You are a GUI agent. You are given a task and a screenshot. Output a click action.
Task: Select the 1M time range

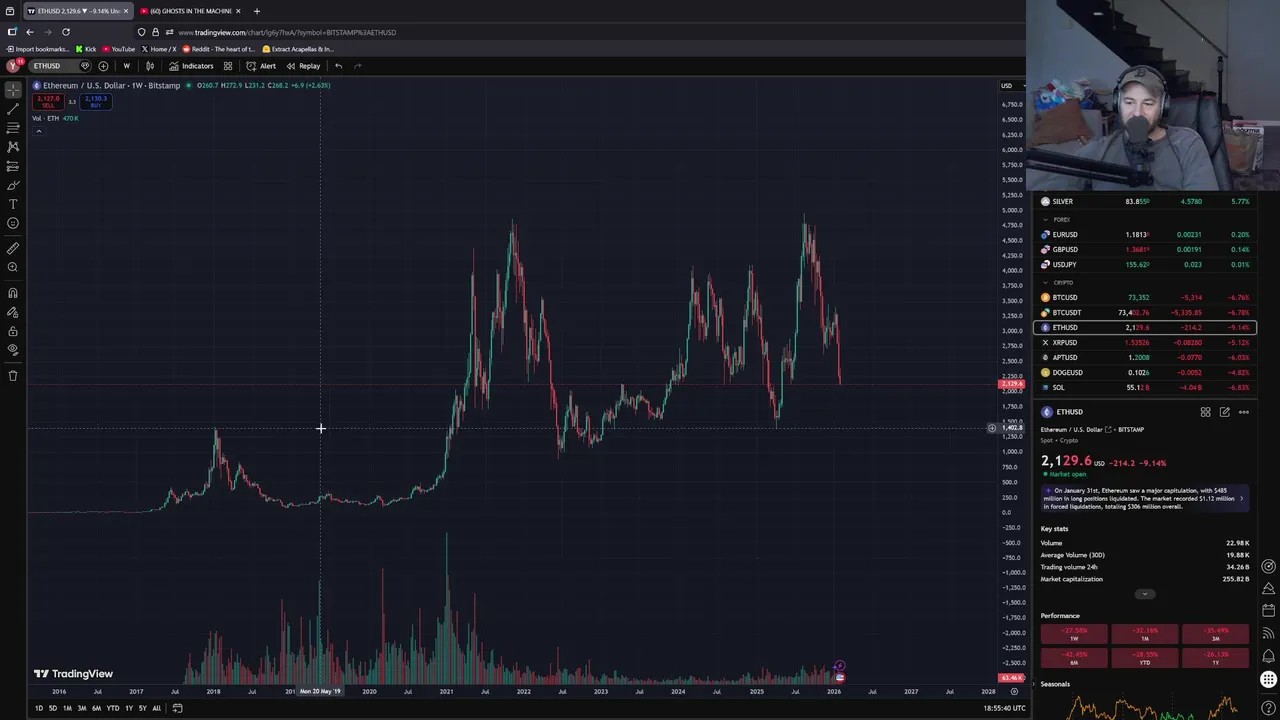pyautogui.click(x=67, y=708)
